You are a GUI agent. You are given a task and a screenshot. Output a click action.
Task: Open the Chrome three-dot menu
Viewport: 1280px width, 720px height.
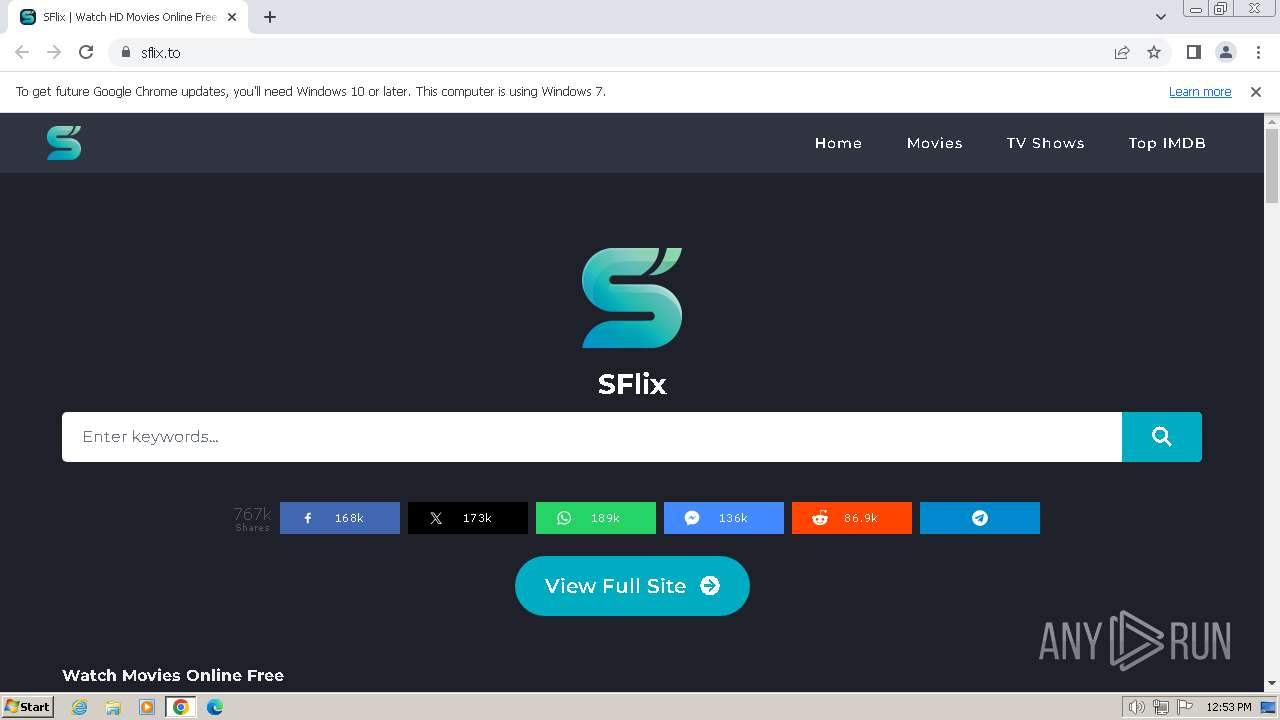click(1257, 52)
